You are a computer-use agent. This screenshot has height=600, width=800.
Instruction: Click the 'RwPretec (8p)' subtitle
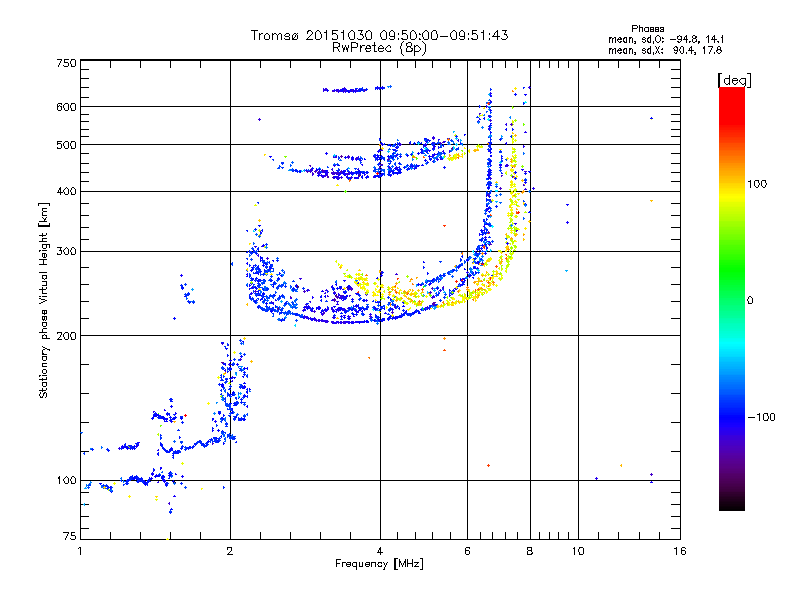(379, 48)
